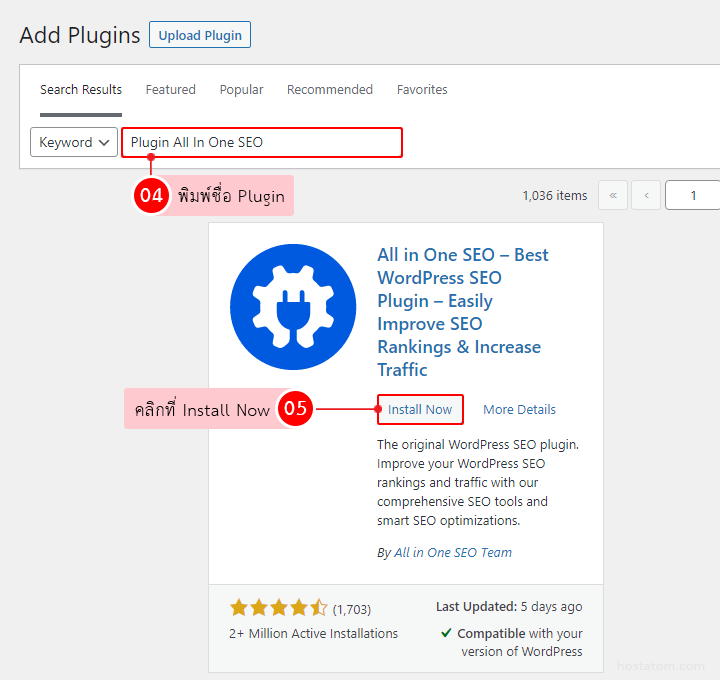The image size is (720, 680).
Task: Focus the plugin search text field
Action: (262, 142)
